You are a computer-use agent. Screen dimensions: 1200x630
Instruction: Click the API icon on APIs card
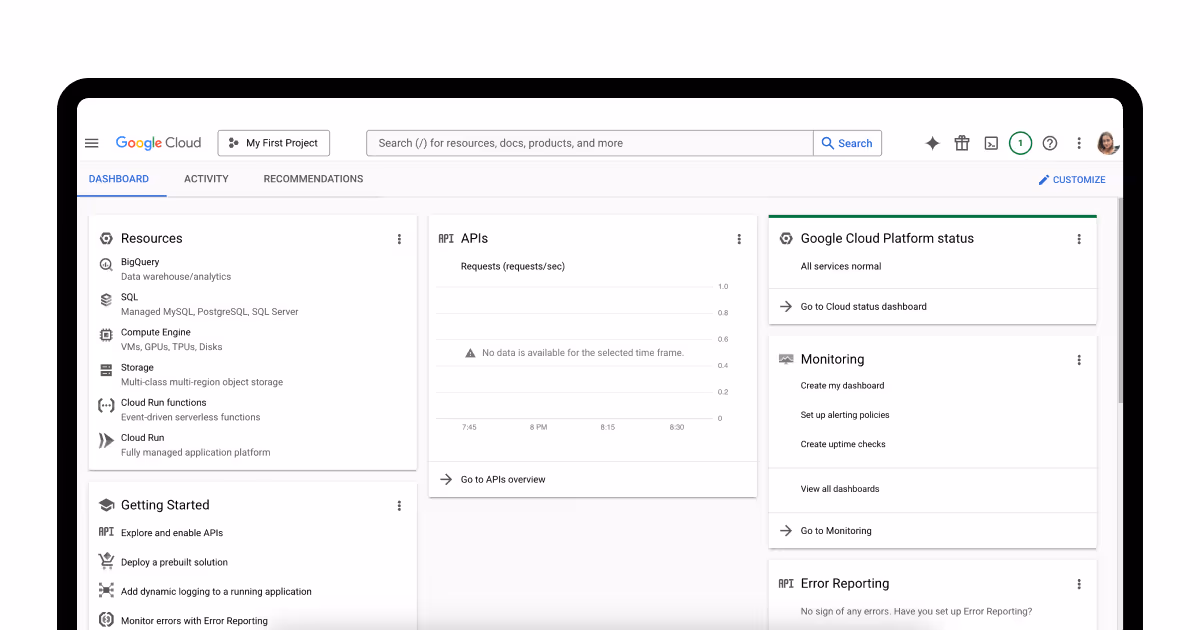tap(446, 238)
